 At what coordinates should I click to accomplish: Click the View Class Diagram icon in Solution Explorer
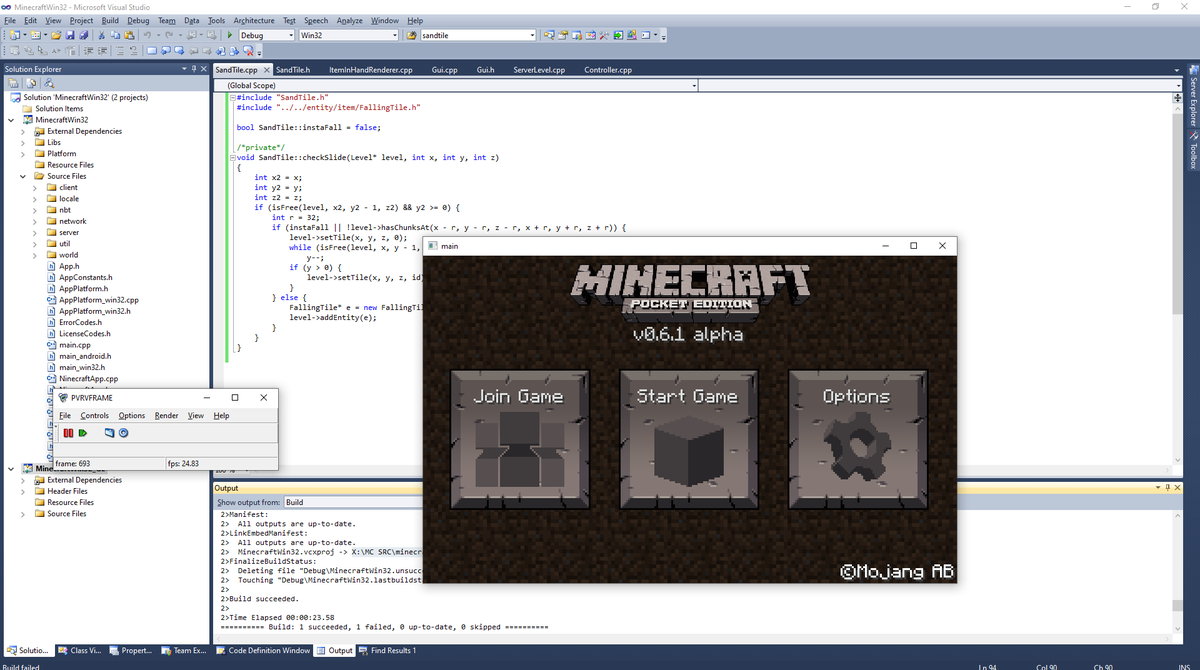click(x=49, y=83)
